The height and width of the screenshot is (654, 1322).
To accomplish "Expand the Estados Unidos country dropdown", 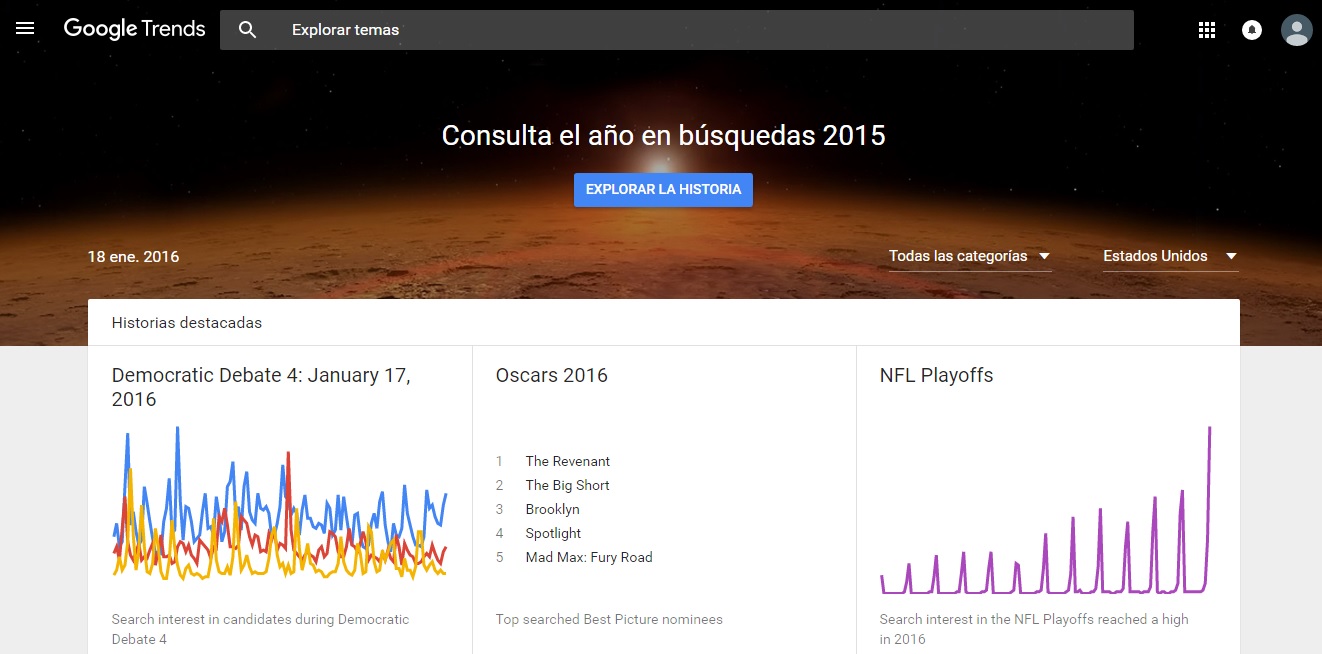I will (x=1170, y=256).
